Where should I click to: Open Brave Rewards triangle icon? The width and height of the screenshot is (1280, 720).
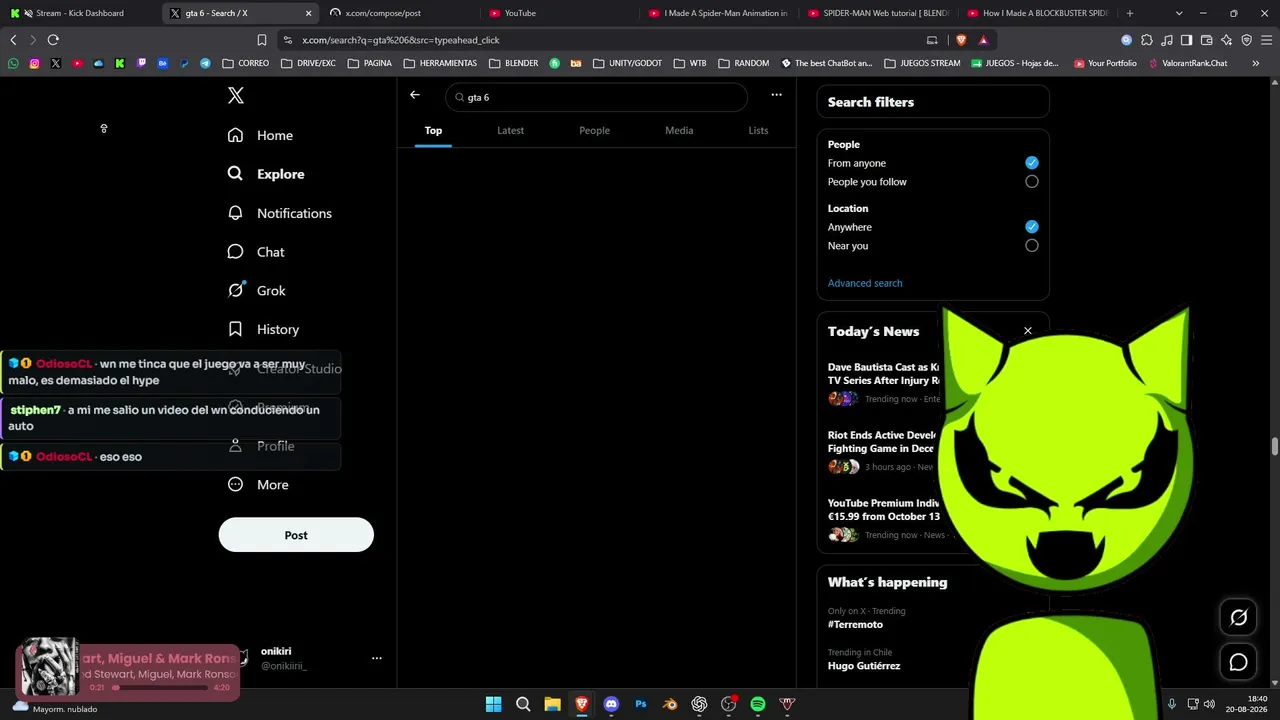pyautogui.click(x=984, y=40)
